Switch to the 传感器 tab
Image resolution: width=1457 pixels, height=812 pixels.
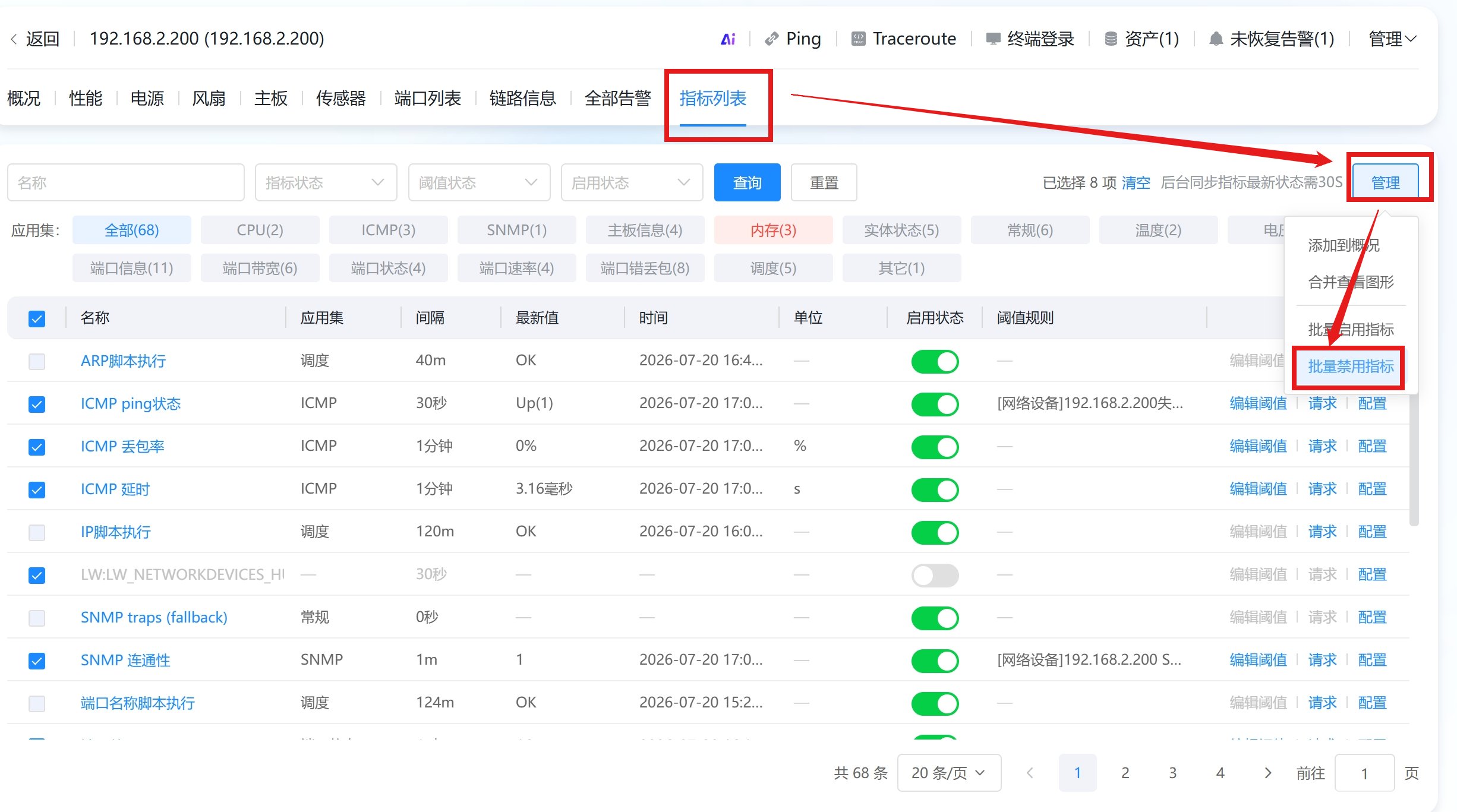tap(340, 98)
